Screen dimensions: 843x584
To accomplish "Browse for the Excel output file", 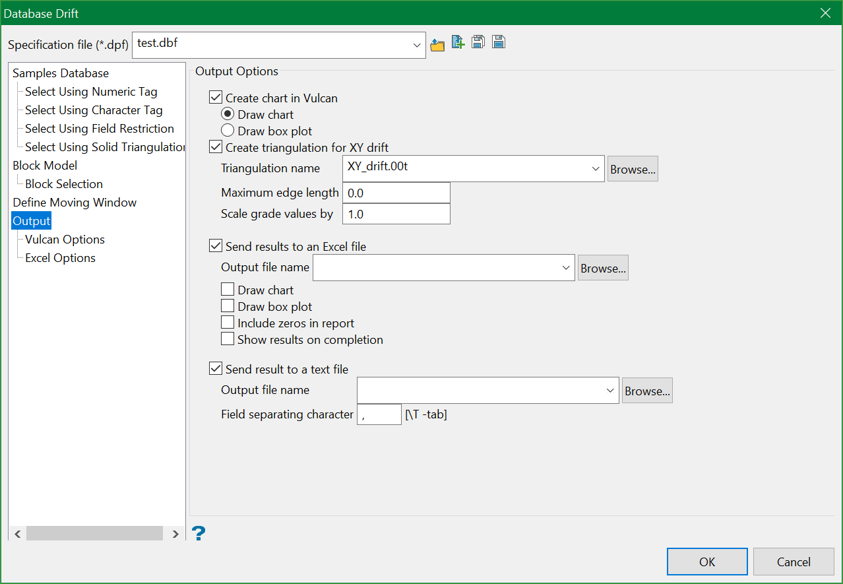I will click(602, 268).
